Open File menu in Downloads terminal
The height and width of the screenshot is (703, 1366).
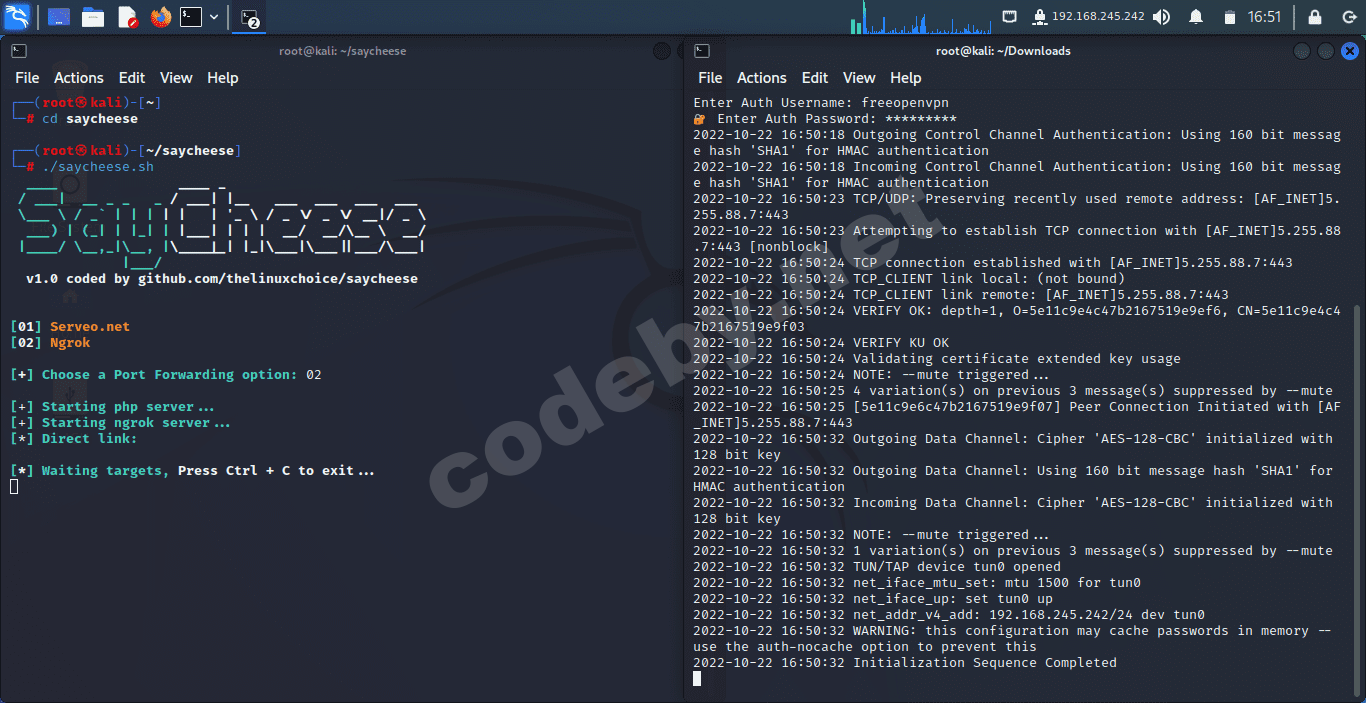[x=710, y=78]
